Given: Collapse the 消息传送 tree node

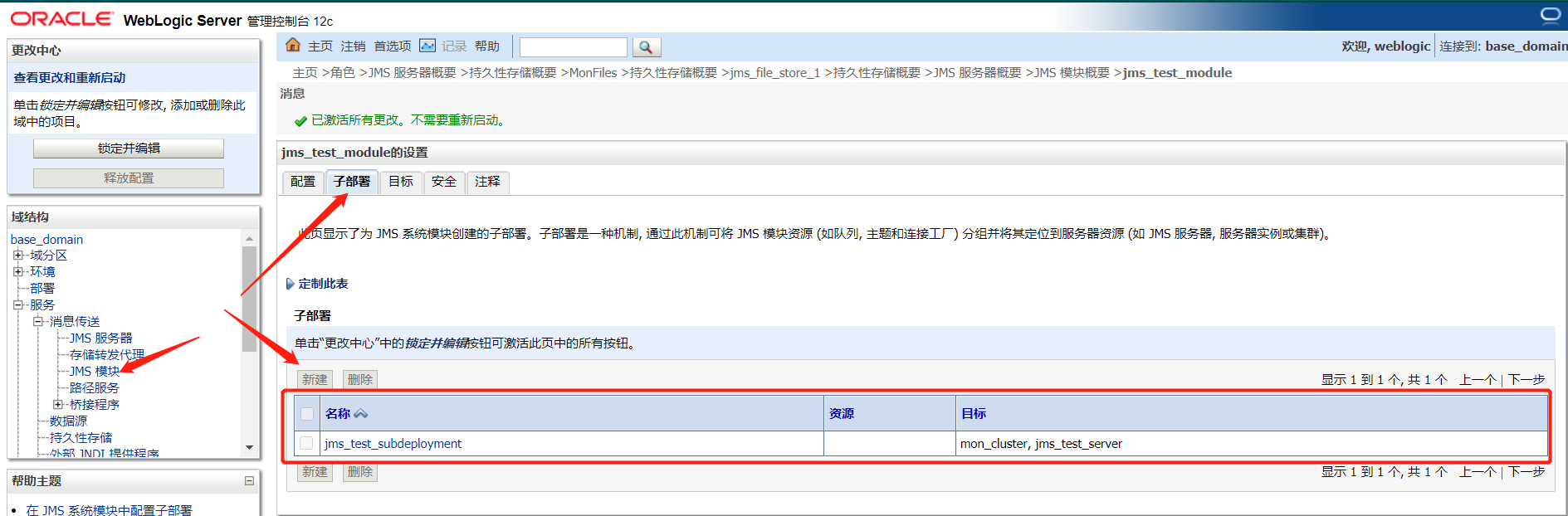Looking at the screenshot, I should 37,322.
